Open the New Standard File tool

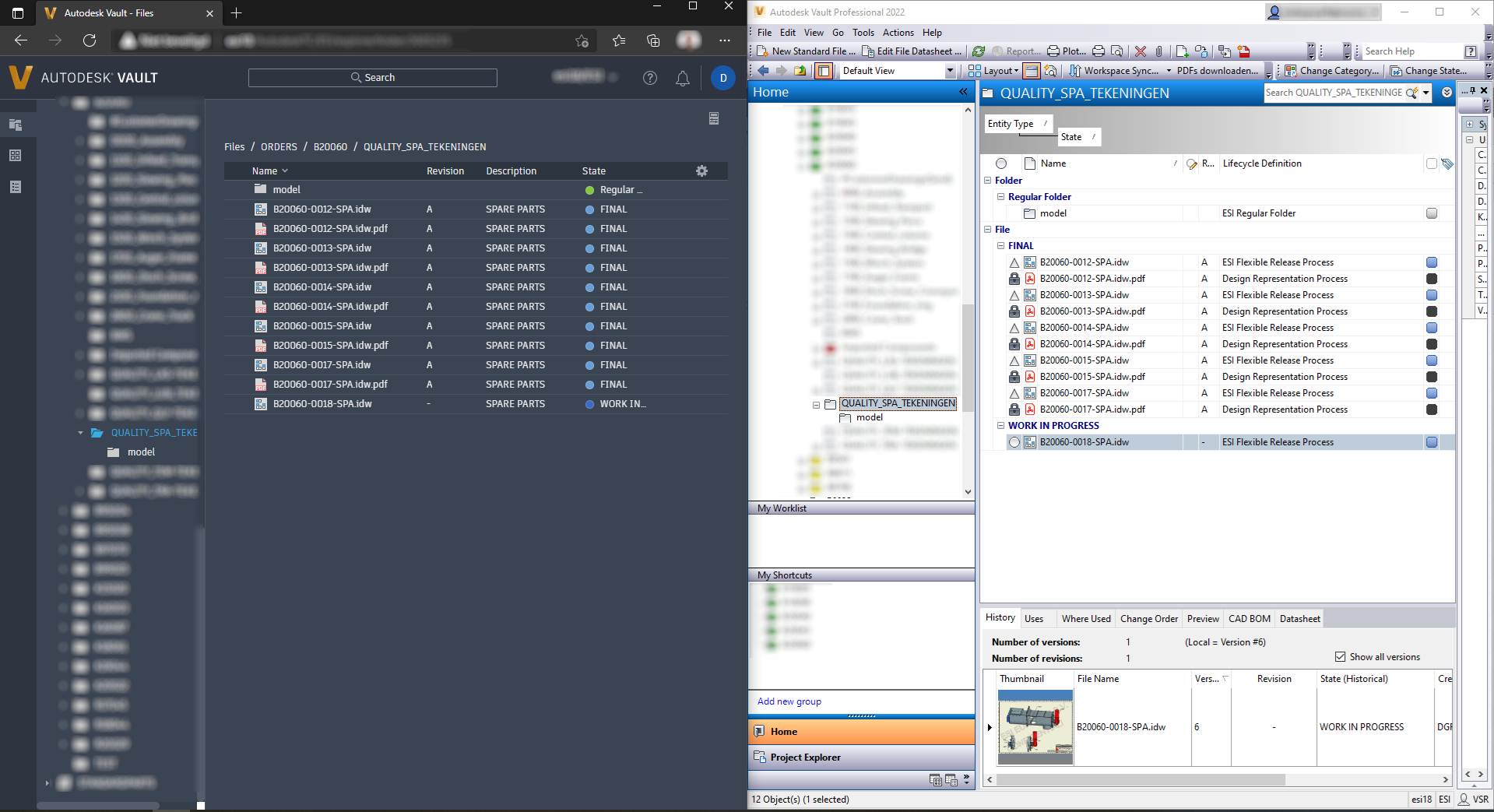[x=805, y=51]
